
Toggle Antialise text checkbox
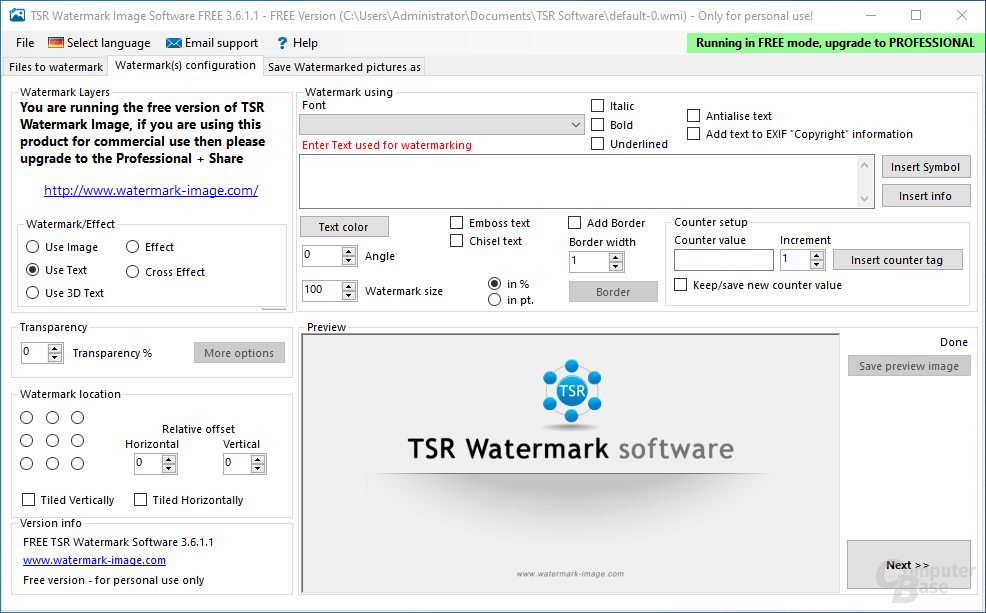(x=693, y=116)
